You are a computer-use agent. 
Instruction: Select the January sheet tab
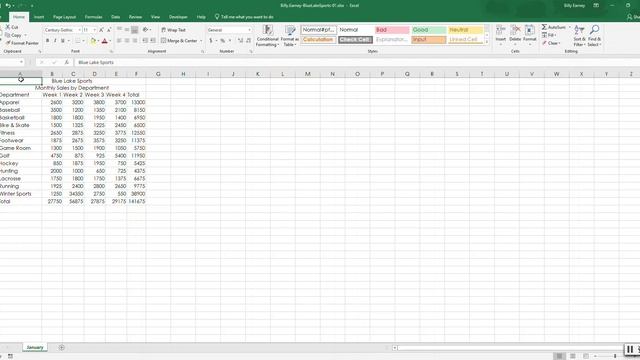(35, 348)
